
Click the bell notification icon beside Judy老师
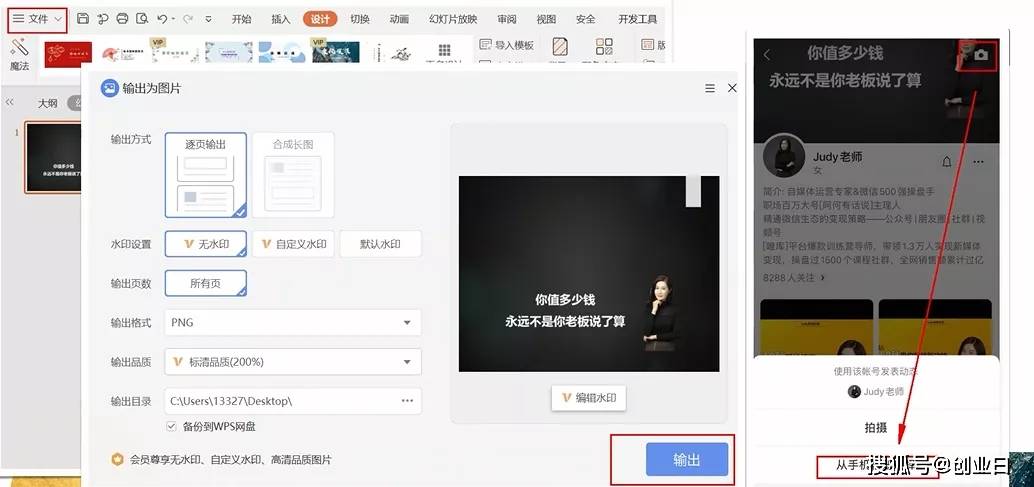coord(947,161)
